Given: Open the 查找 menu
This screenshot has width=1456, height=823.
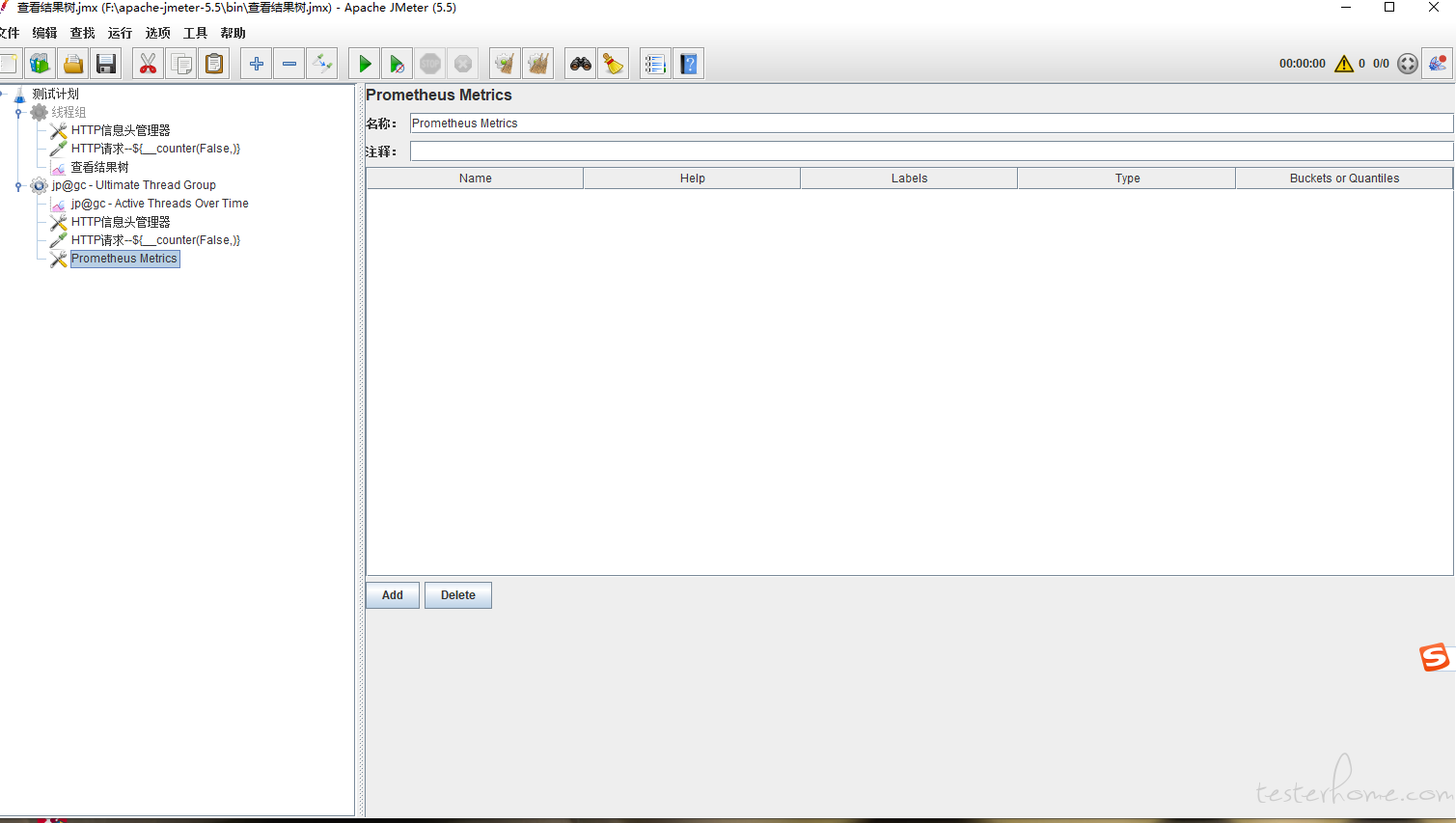Looking at the screenshot, I should point(82,33).
